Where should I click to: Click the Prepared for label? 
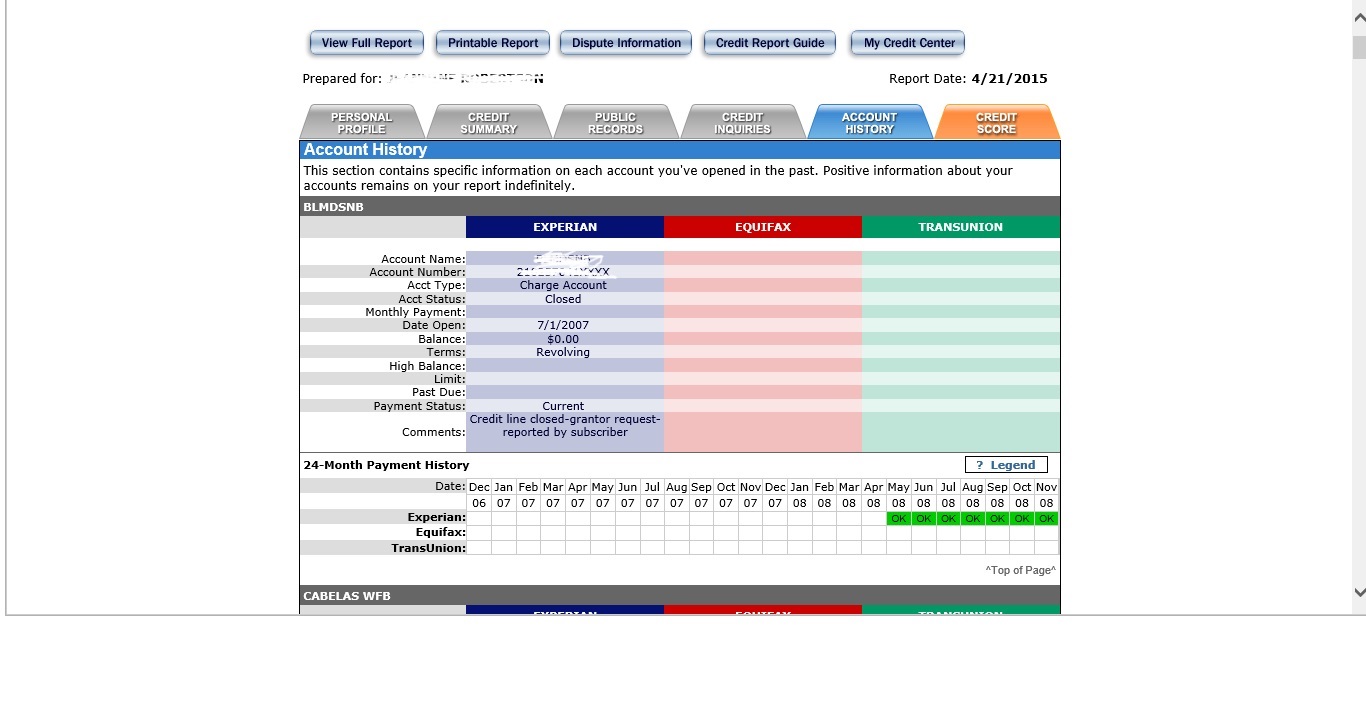(x=342, y=79)
